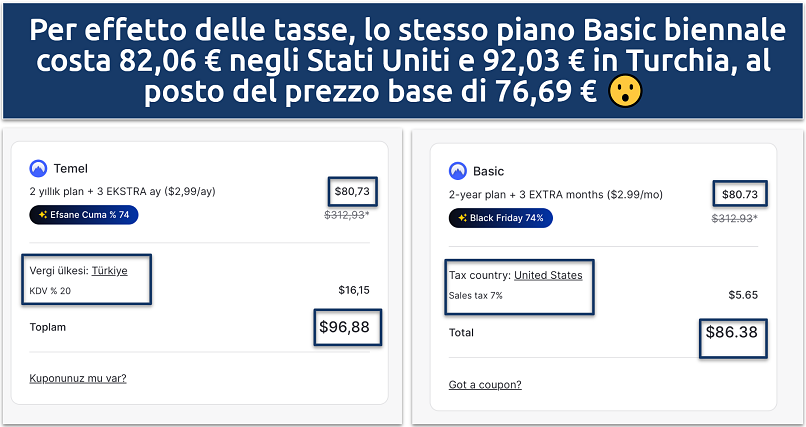Screen dimensions: 806x427
Task: Click the NordVPN logo beside Basic
Action: (x=458, y=171)
